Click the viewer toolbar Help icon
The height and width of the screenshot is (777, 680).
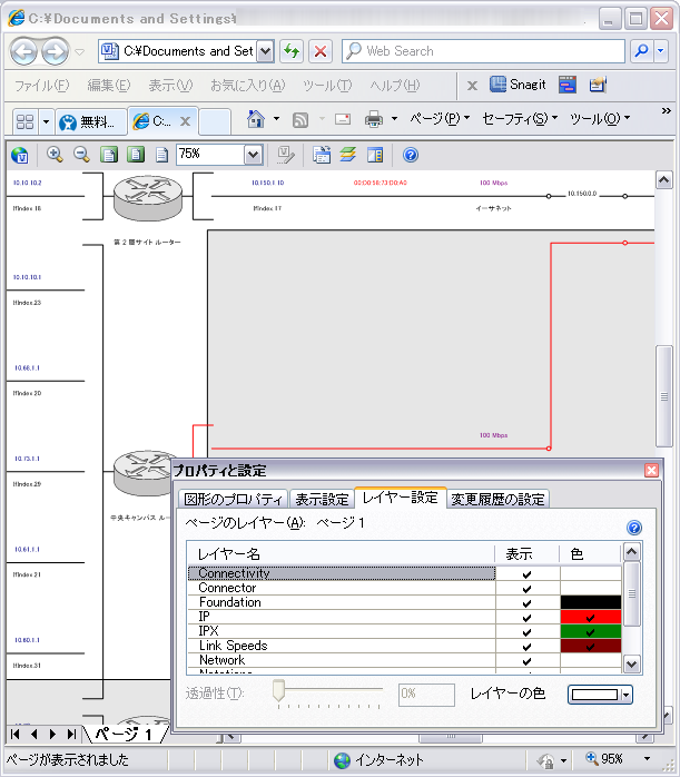pyautogui.click(x=410, y=155)
